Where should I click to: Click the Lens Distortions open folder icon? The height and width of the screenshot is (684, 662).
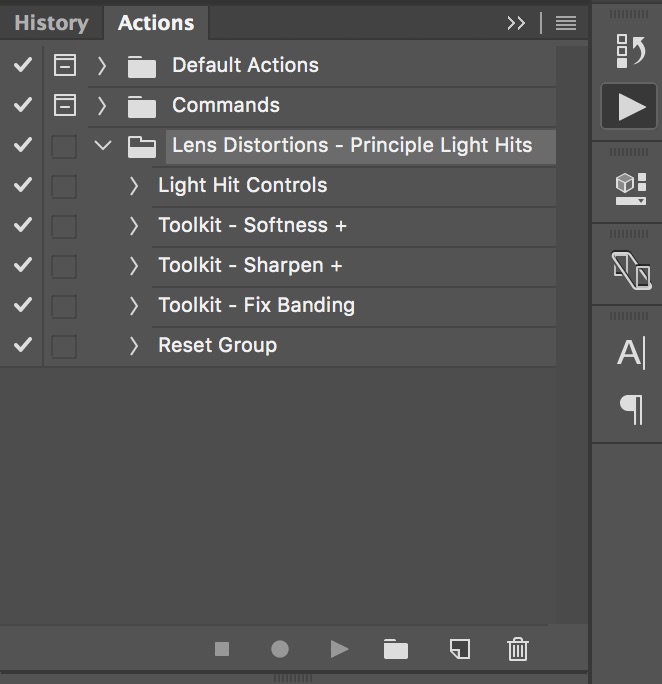click(142, 147)
